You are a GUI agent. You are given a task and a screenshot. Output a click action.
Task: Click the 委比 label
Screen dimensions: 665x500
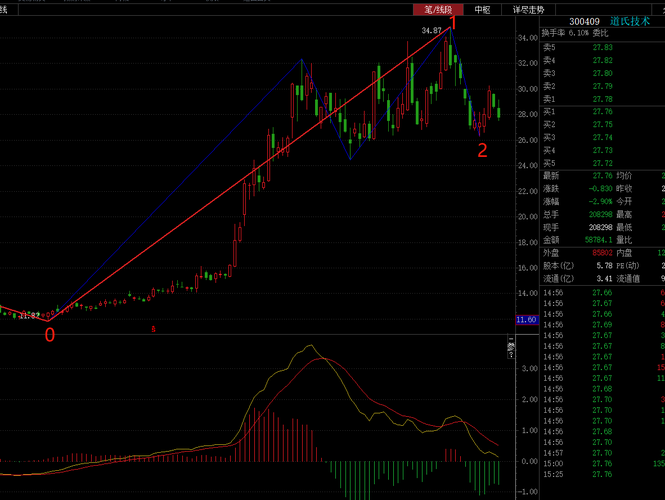pyautogui.click(x=600, y=33)
